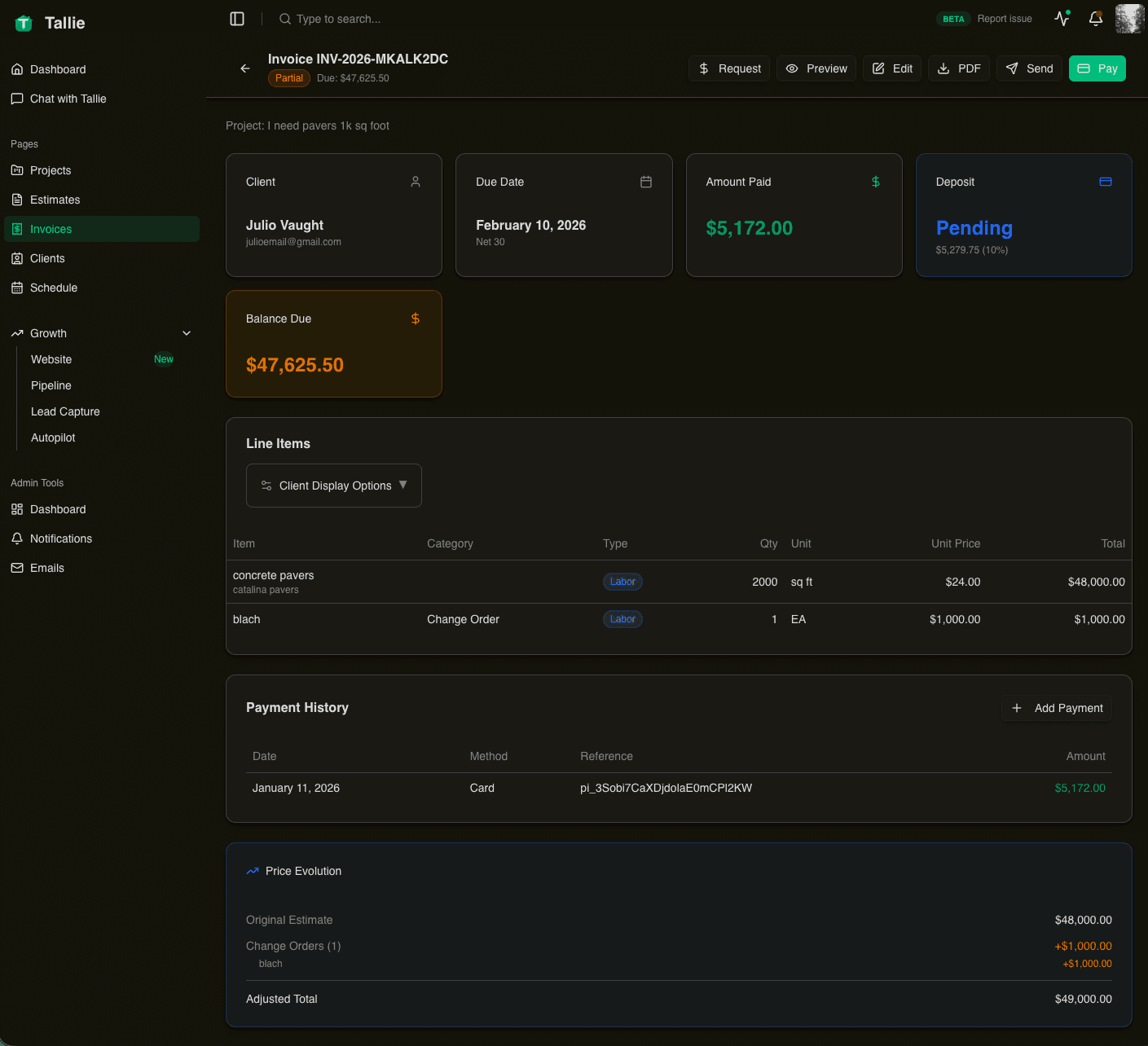
Task: Click the sidebar collapse icon next to search
Action: pyautogui.click(x=237, y=19)
